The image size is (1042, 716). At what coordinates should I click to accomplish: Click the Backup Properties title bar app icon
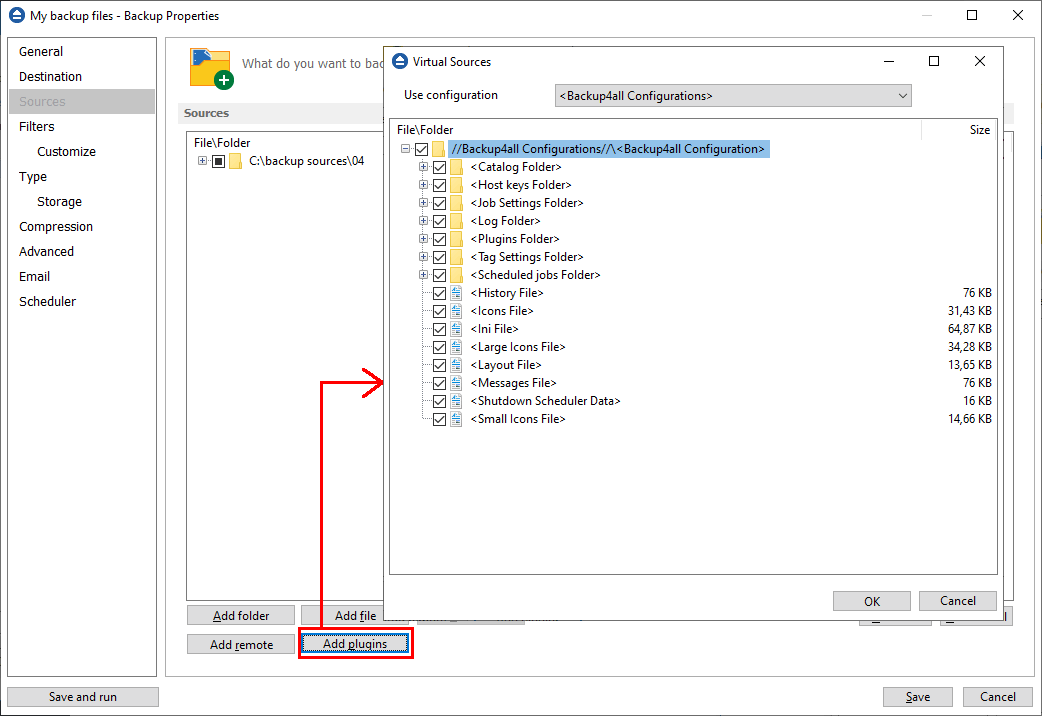click(17, 15)
